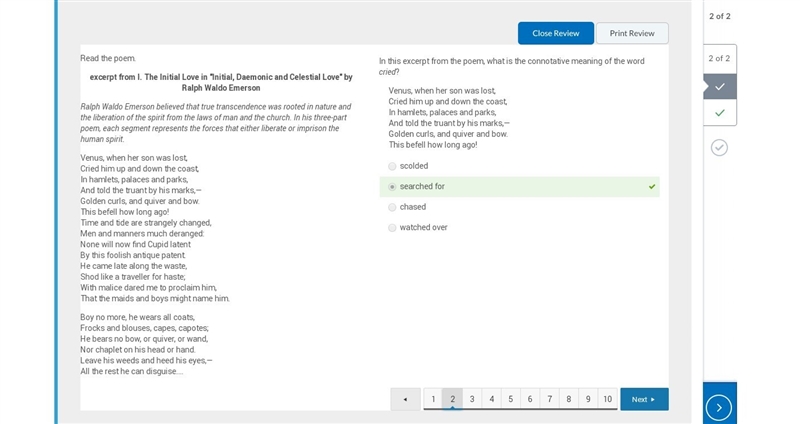Click the Print Review button
Image resolution: width=800 pixels, height=424 pixels.
pos(632,33)
